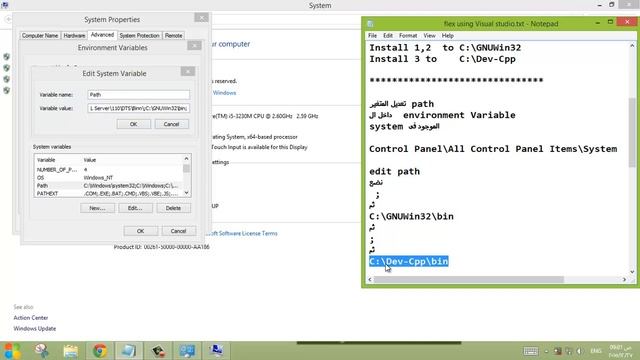Image resolution: width=640 pixels, height=360 pixels.
Task: Click the System window taskbar icon
Action: pos(216,351)
